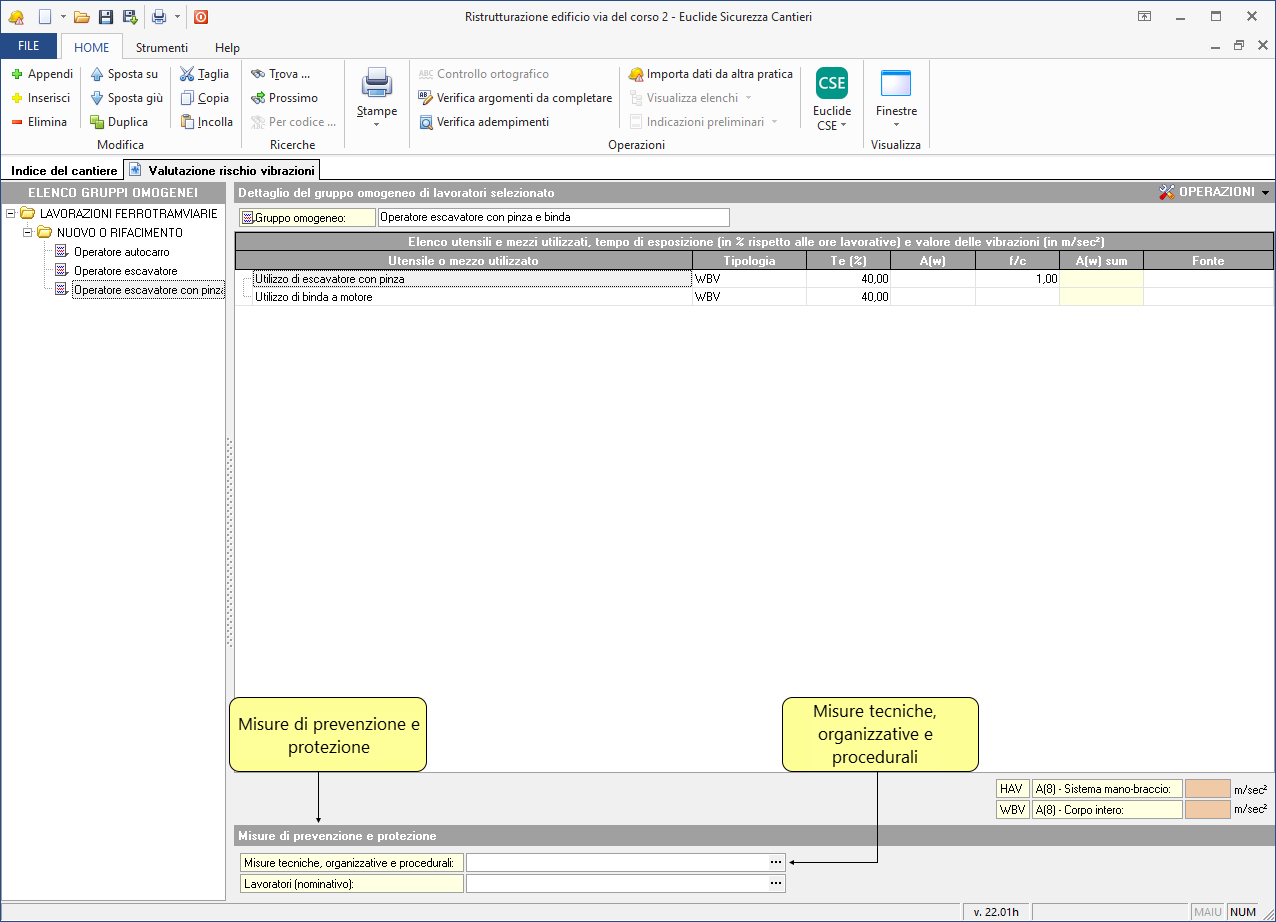The image size is (1276, 922).
Task: Switch to Indice del cantiere tab
Action: pyautogui.click(x=64, y=171)
